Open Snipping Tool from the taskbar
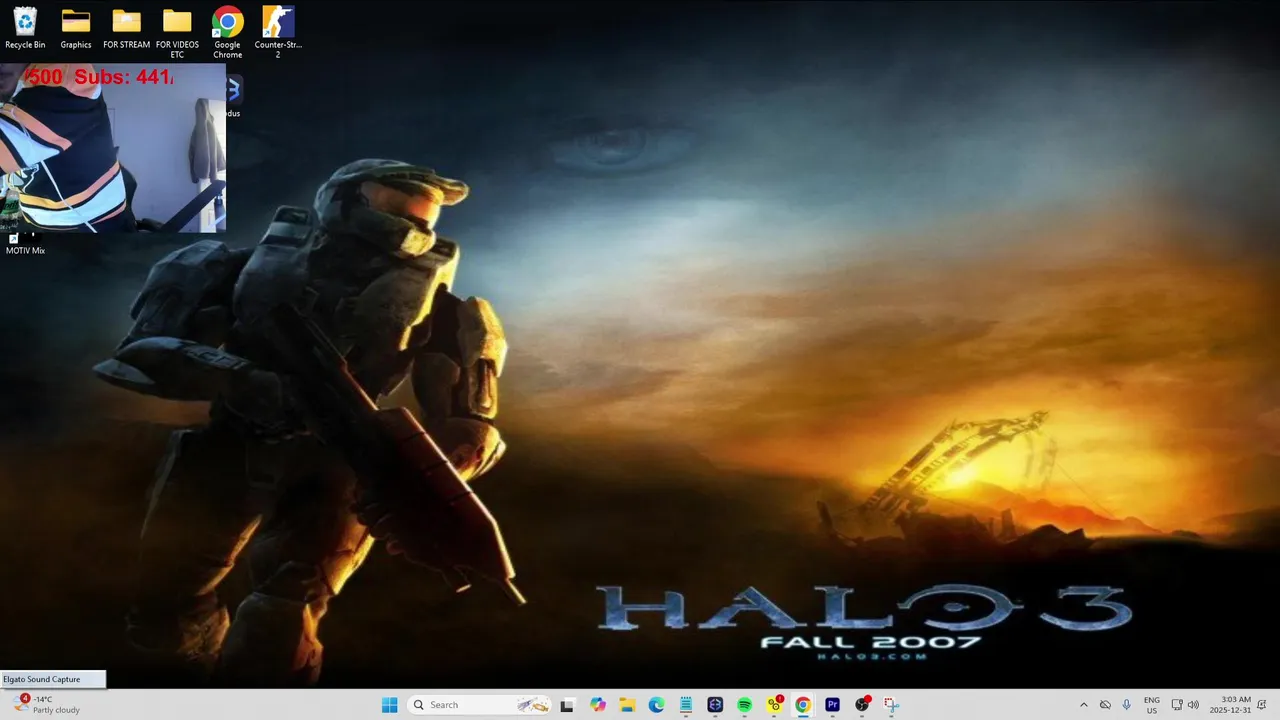1280x720 pixels. point(891,705)
